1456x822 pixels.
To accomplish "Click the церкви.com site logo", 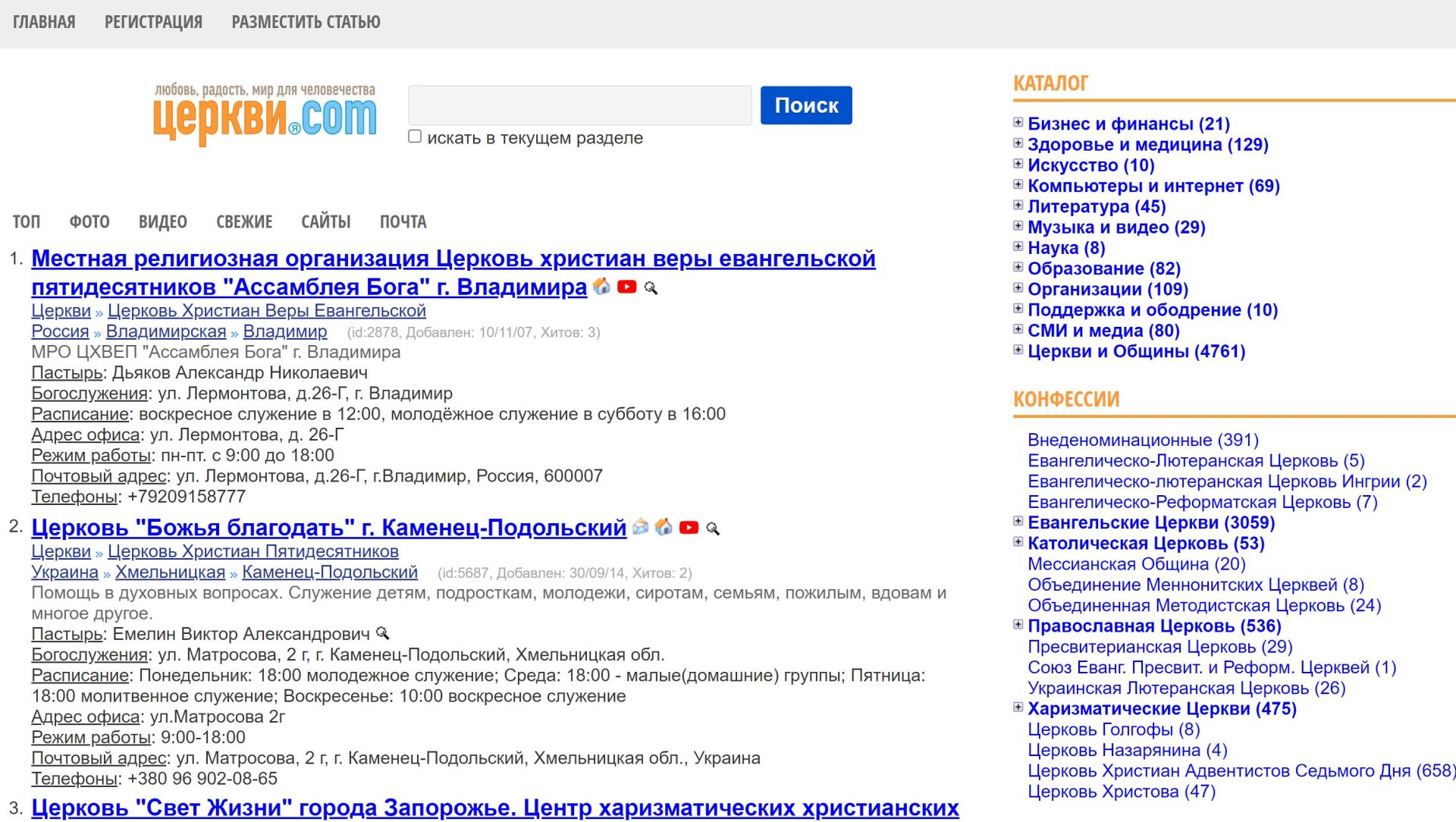I will coord(265,114).
